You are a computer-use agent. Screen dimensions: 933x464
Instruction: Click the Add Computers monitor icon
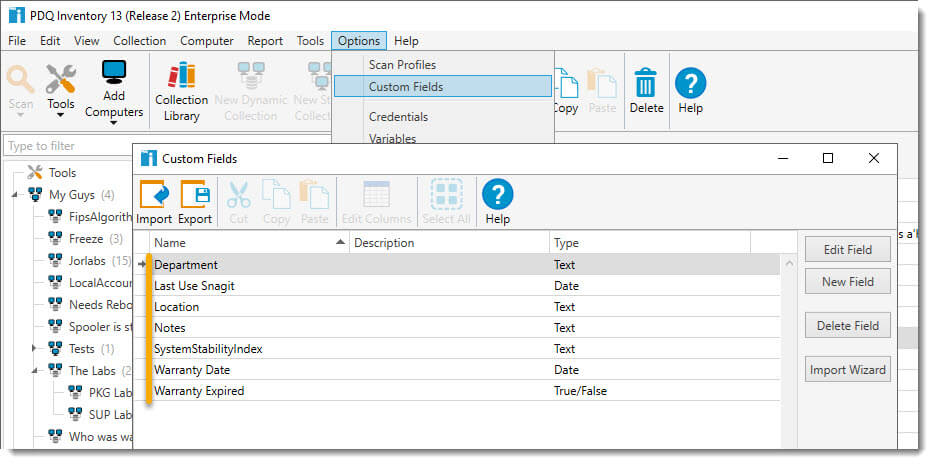pos(114,73)
